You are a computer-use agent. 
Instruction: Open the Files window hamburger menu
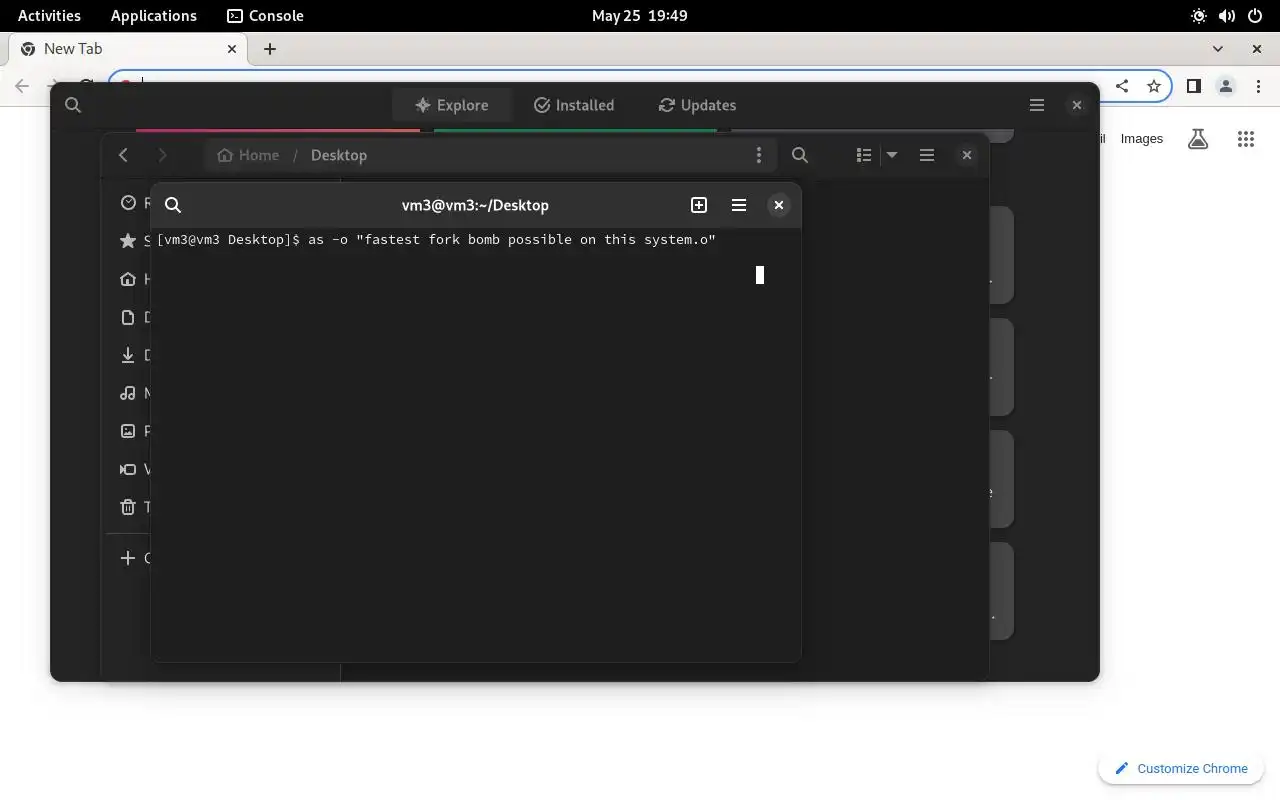coord(927,155)
